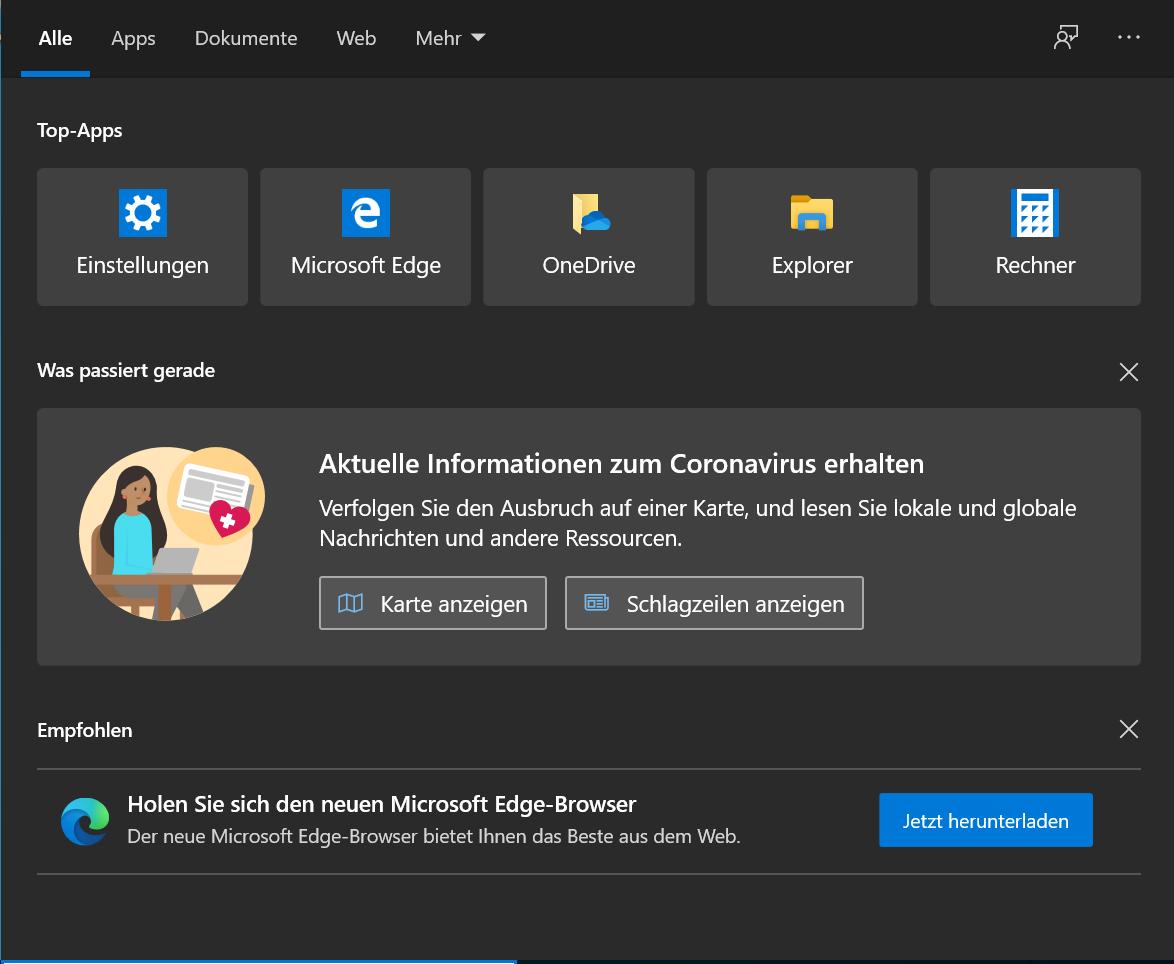Switch to the Web tab
This screenshot has height=964, width=1174.
click(356, 38)
